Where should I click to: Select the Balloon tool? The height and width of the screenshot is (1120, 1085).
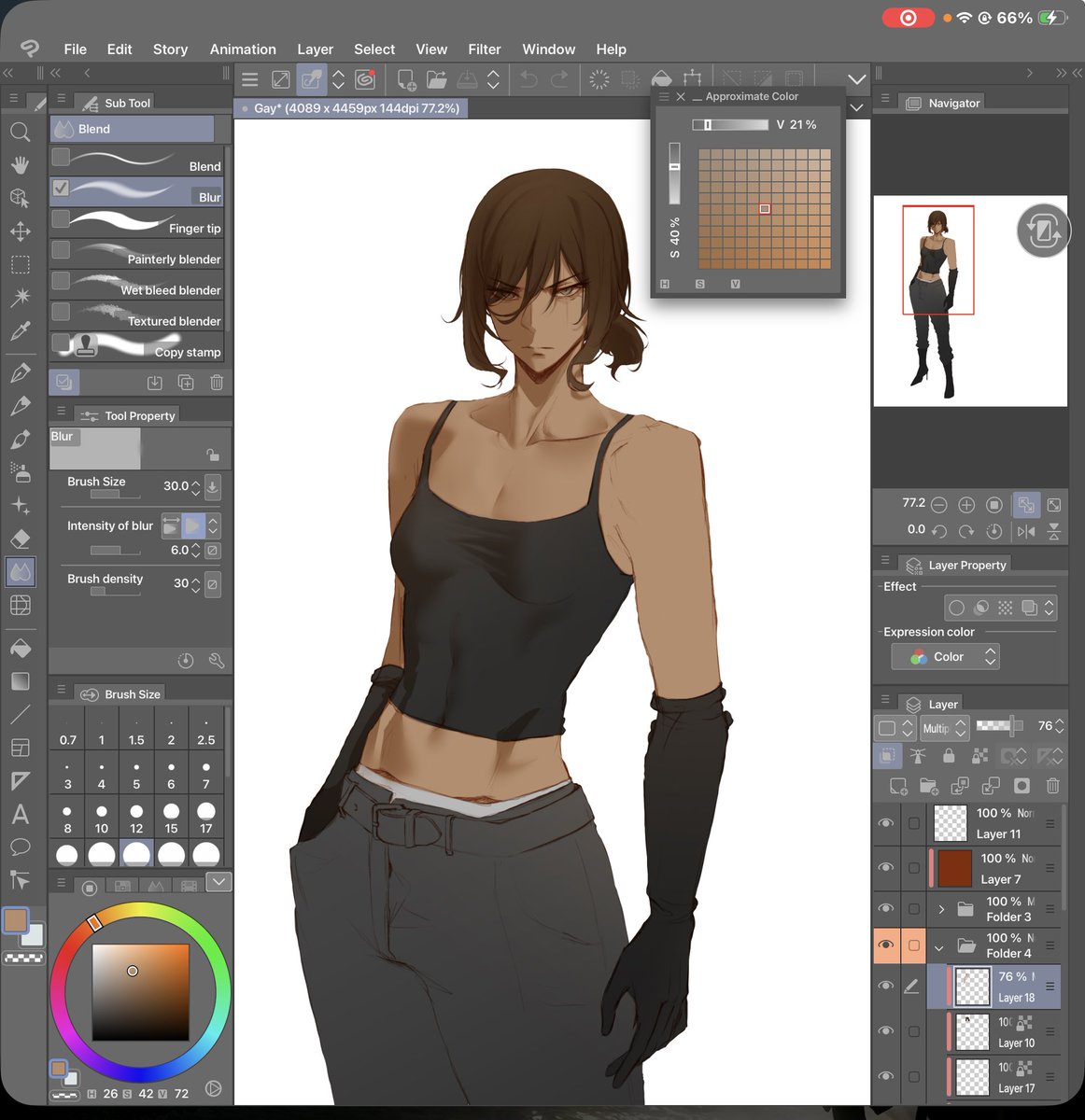pos(20,847)
